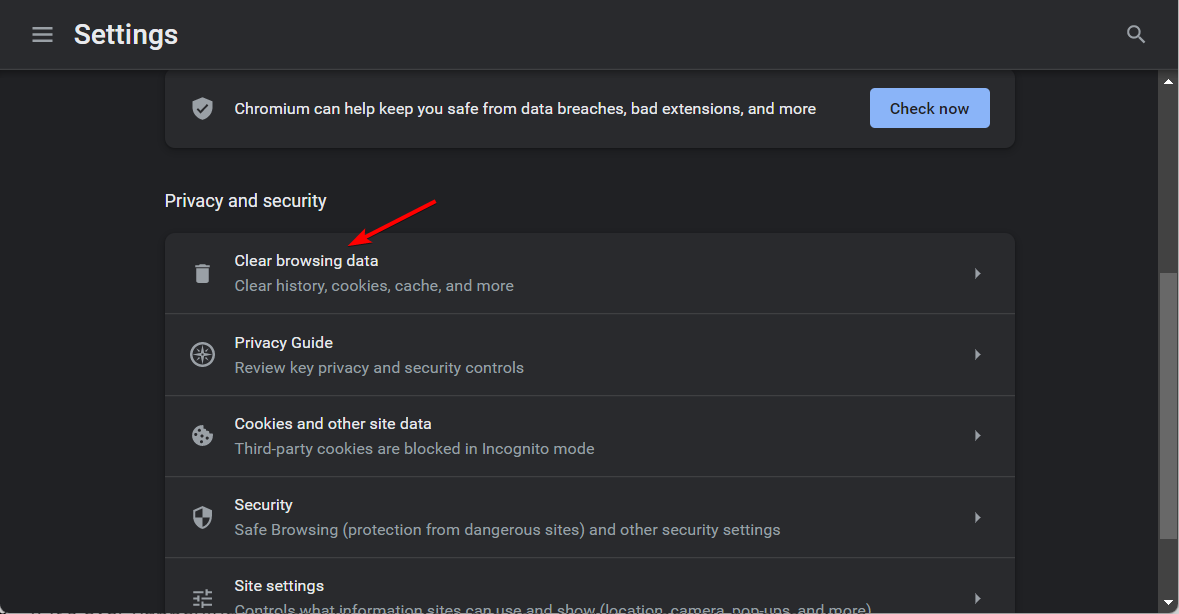Click the search settings magnifier icon
This screenshot has width=1179, height=614.
pyautogui.click(x=1135, y=35)
